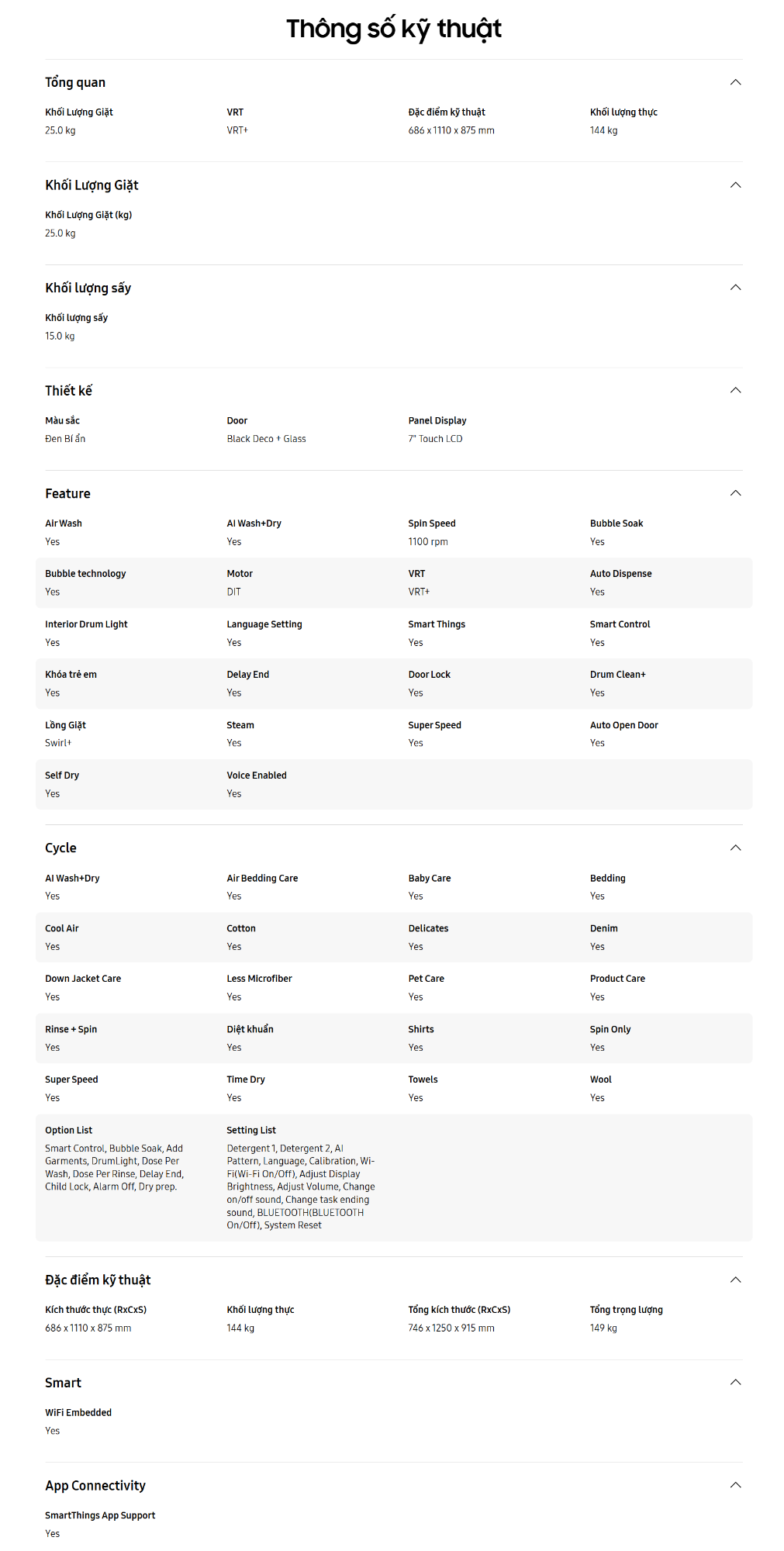The height and width of the screenshot is (1551, 784).
Task: Click the Thiết kế section heading
Action: 68,391
